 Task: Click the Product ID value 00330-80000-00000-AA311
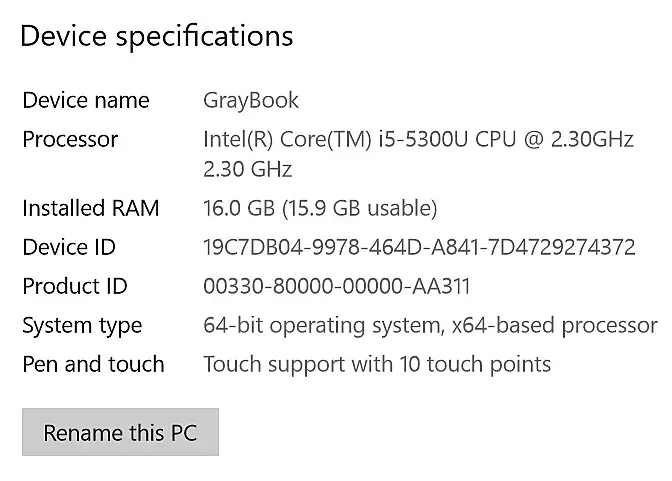pyautogui.click(x=336, y=286)
